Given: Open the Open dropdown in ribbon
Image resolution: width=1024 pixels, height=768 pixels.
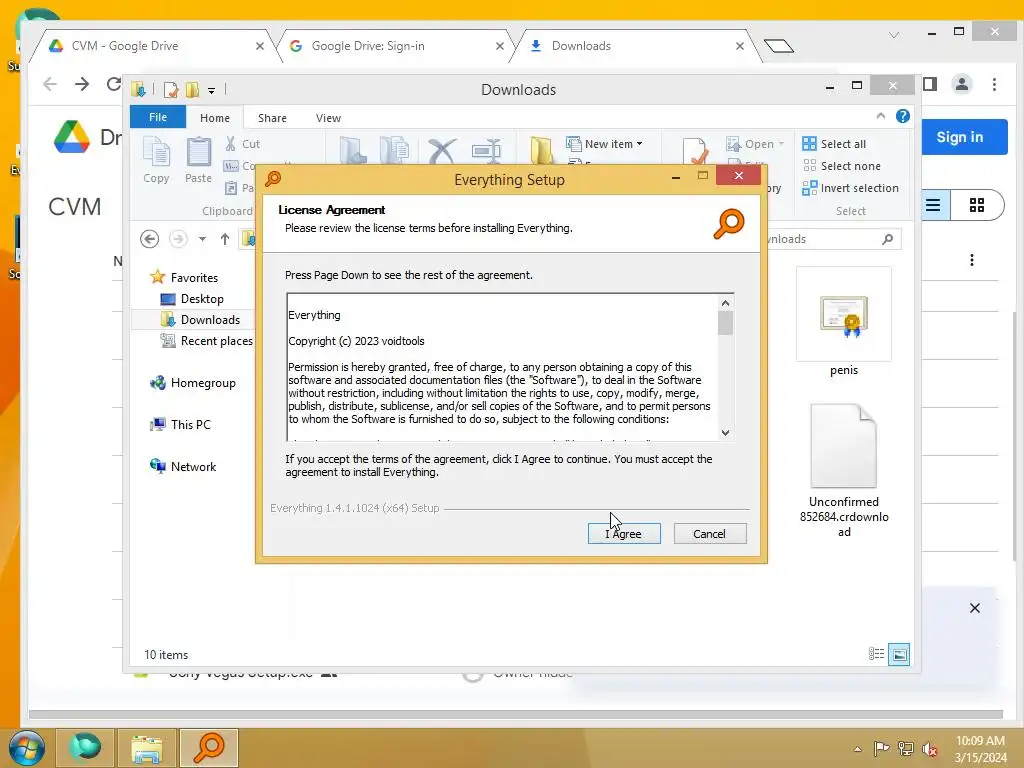Looking at the screenshot, I should [755, 144].
